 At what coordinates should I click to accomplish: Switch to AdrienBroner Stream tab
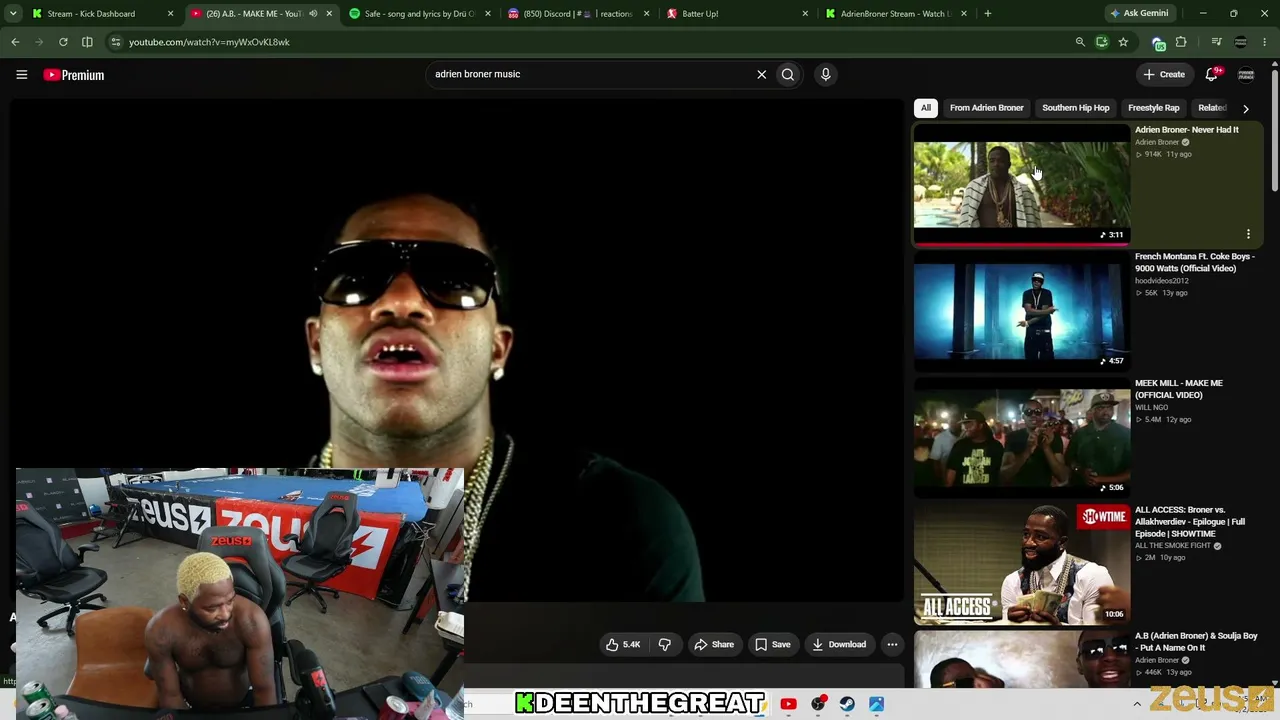click(896, 14)
